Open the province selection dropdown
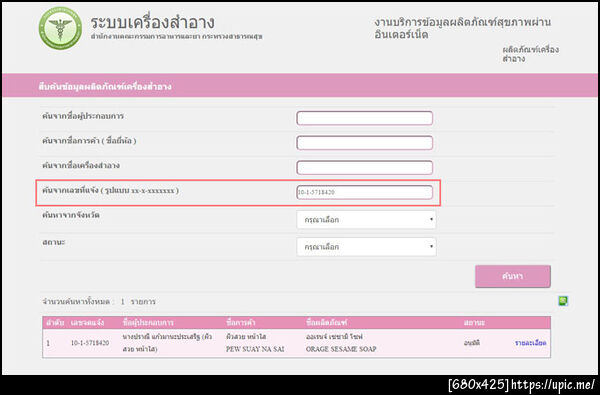This screenshot has height=395, width=600. tap(366, 220)
